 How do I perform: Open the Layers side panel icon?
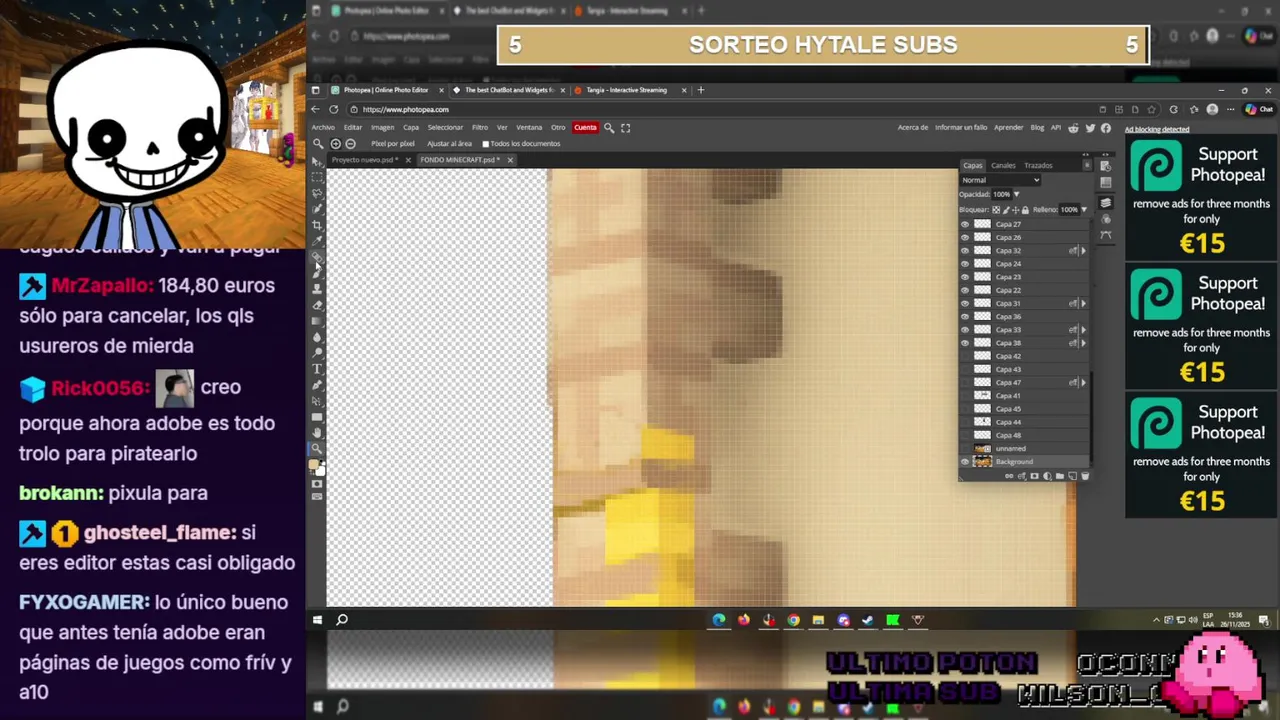pyautogui.click(x=1105, y=202)
